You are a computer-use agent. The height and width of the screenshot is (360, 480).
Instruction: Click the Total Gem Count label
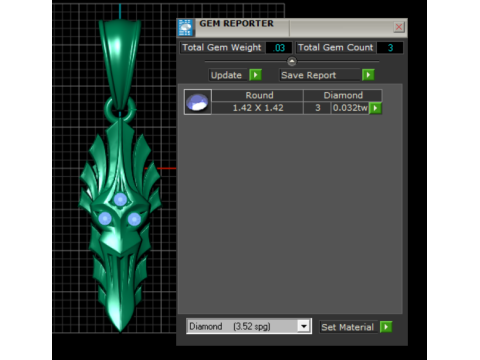[336, 48]
